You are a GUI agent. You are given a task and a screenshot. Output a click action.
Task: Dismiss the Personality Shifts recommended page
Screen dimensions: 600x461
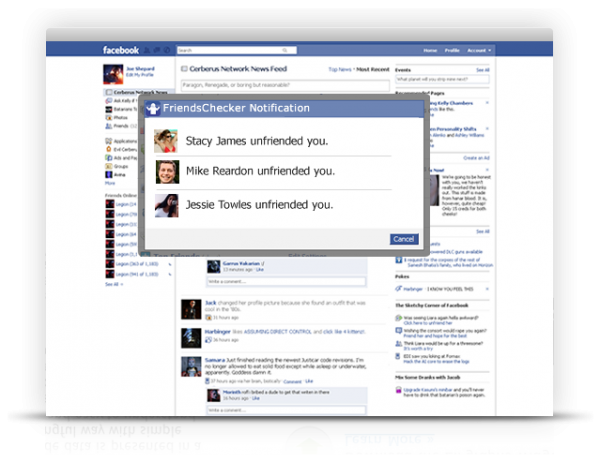tap(487, 129)
